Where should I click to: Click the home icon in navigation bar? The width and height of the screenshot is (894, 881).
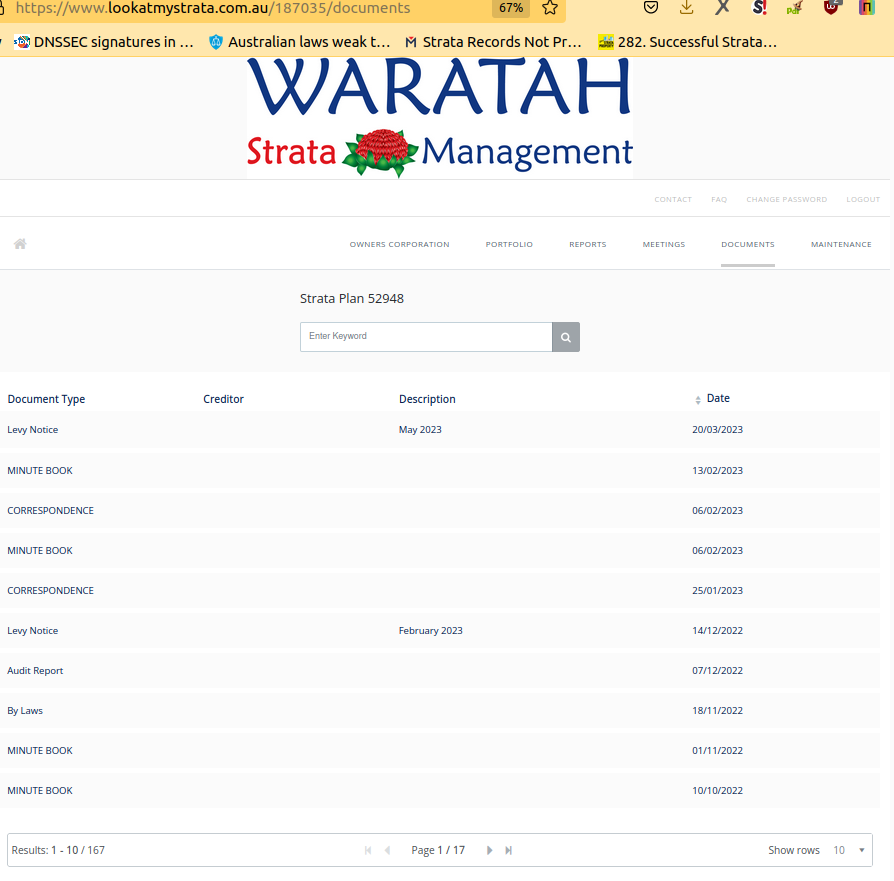(20, 244)
